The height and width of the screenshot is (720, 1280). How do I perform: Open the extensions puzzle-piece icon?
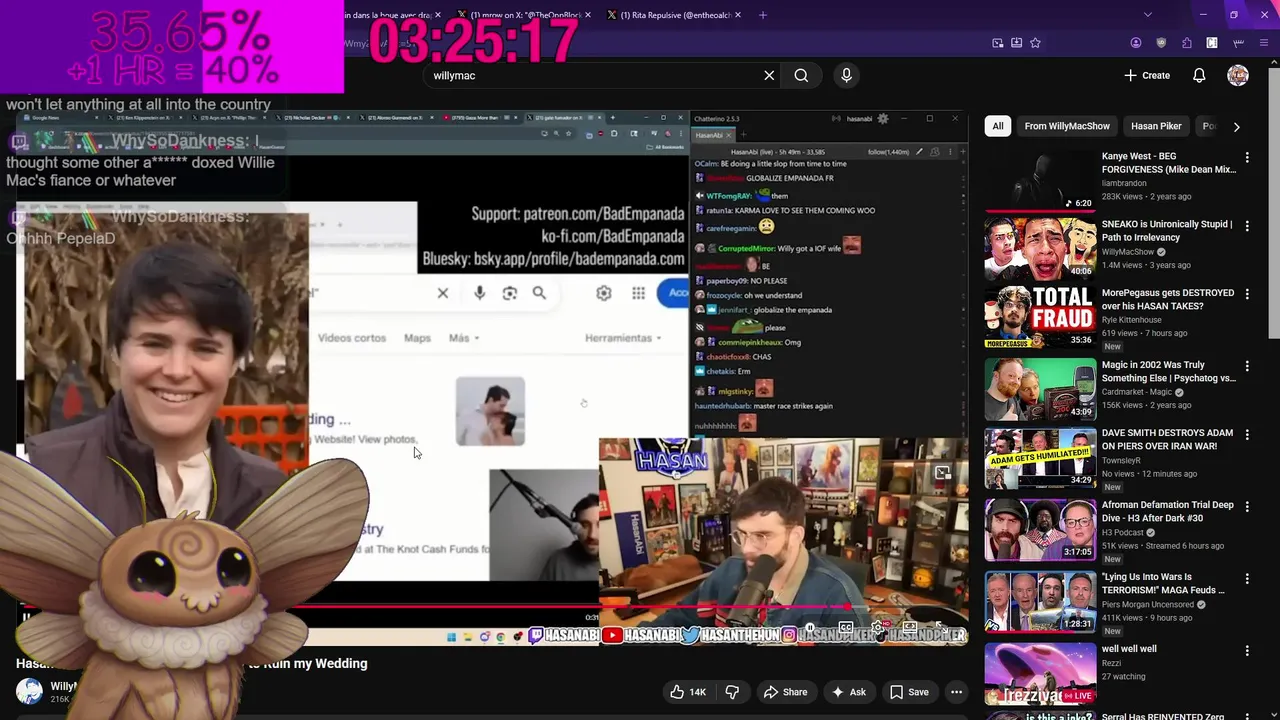click(1186, 43)
